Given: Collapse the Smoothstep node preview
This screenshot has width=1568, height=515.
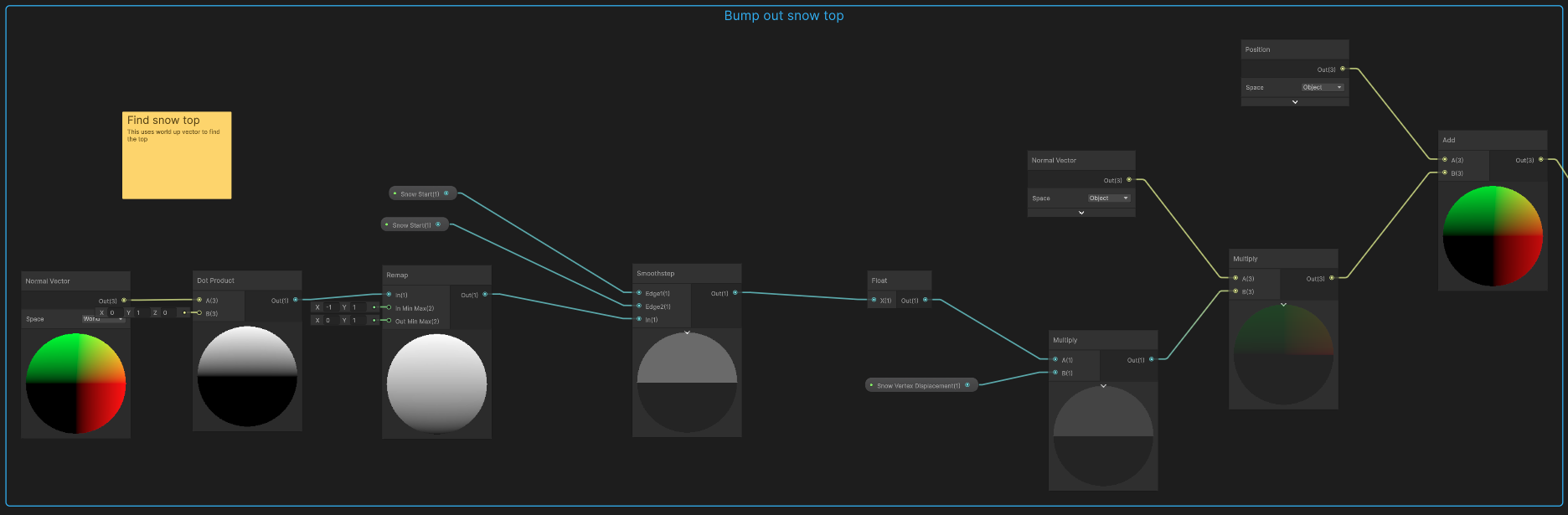Looking at the screenshot, I should (x=688, y=332).
